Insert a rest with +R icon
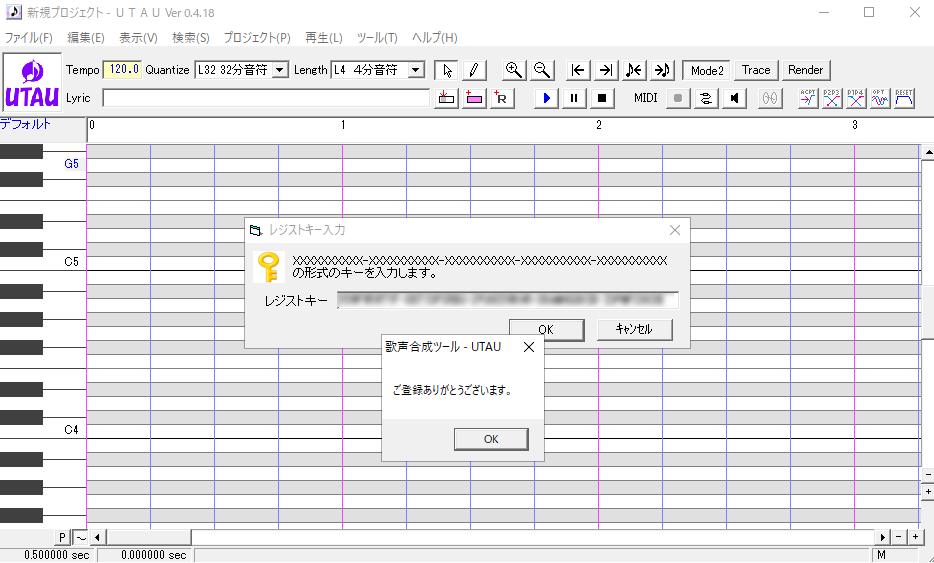The width and height of the screenshot is (934, 563). (x=502, y=98)
